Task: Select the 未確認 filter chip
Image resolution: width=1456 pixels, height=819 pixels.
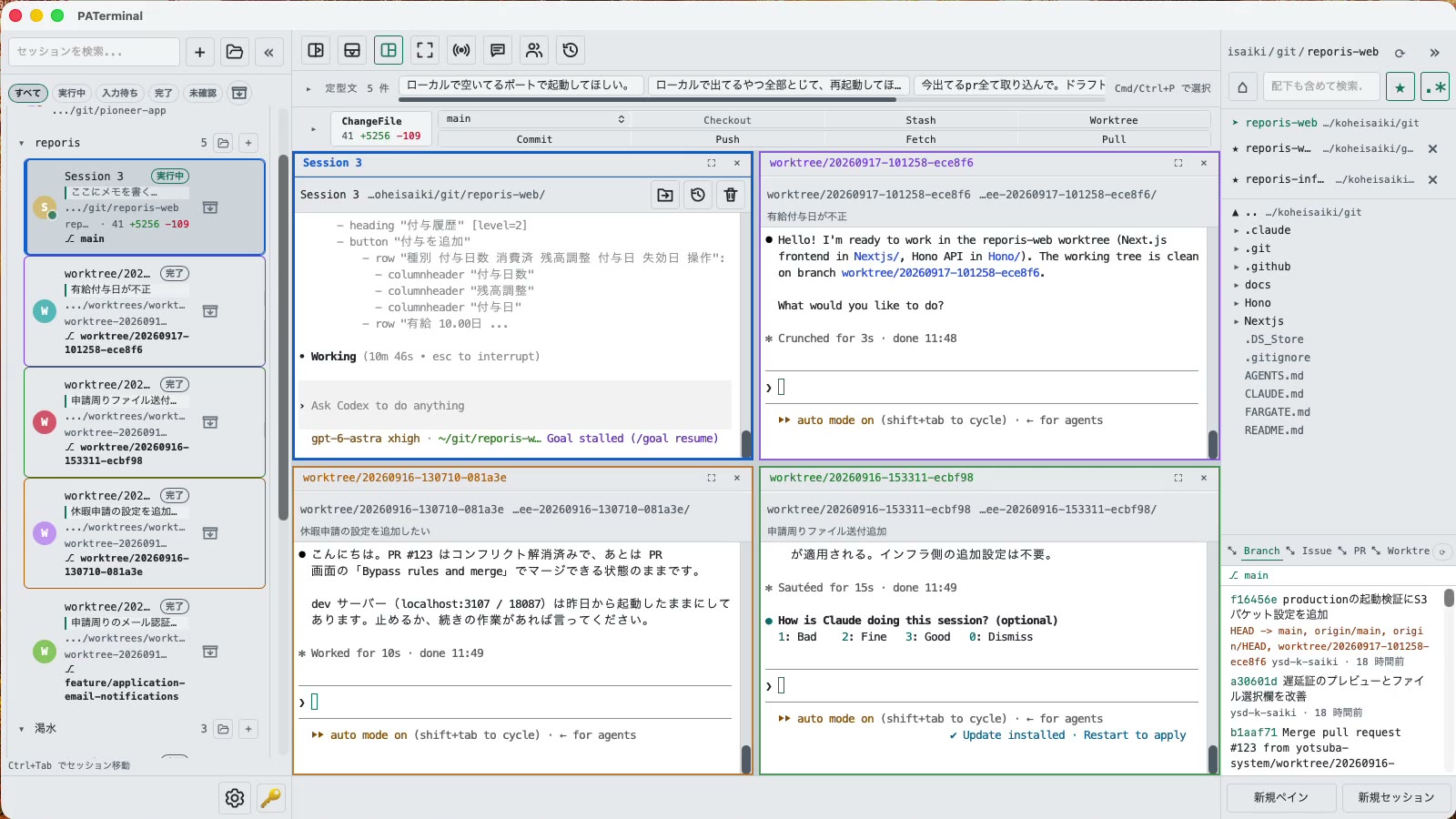Action: pyautogui.click(x=203, y=93)
